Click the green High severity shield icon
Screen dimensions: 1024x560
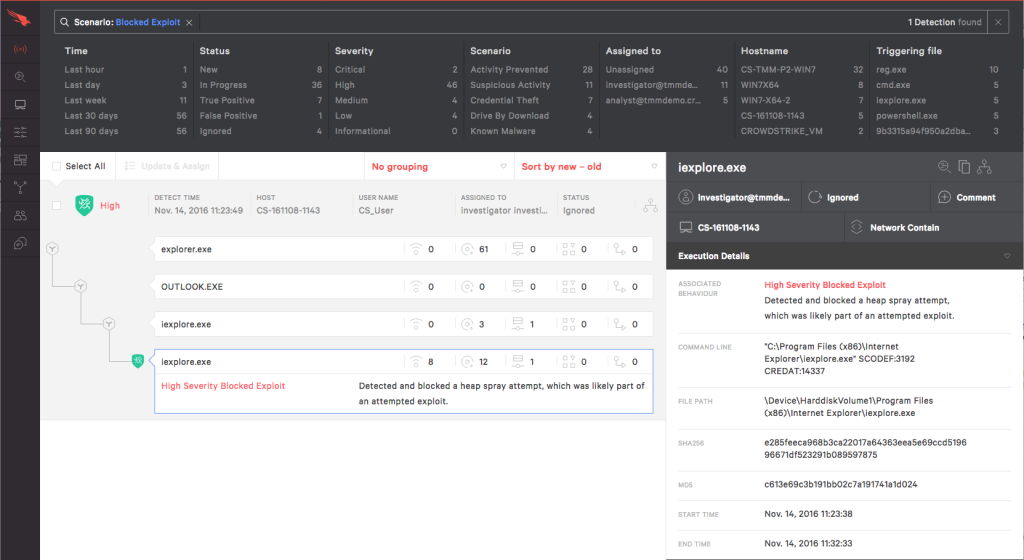pyautogui.click(x=84, y=205)
